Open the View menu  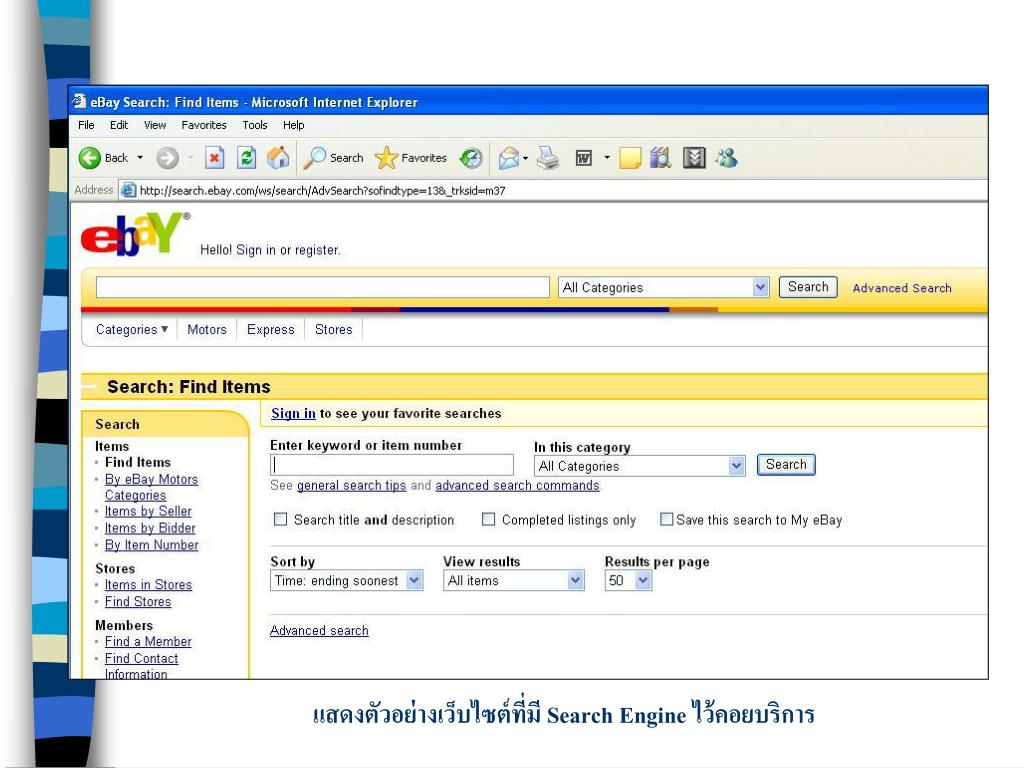155,125
